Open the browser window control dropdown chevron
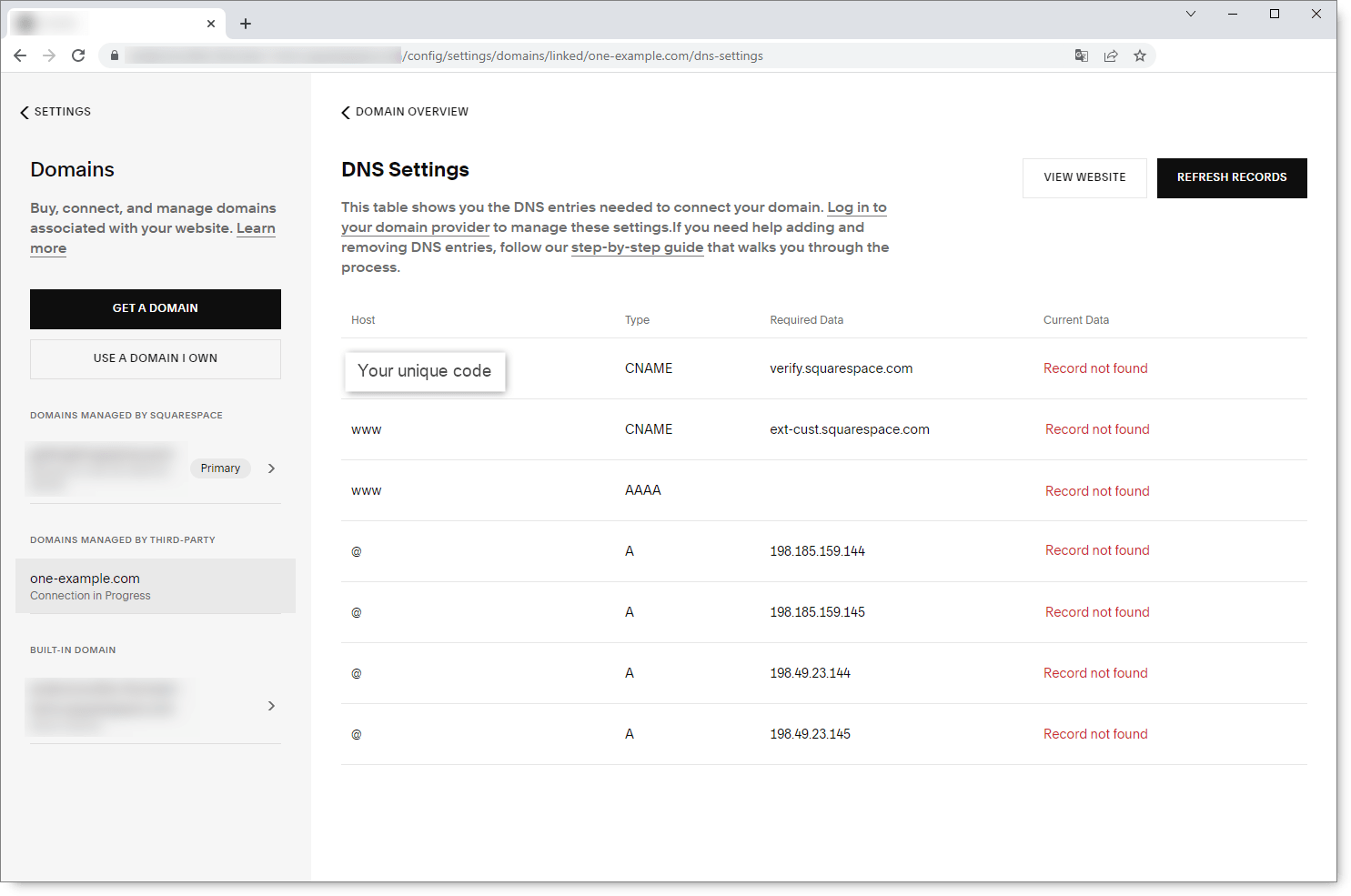The image size is (1351, 896). tap(1191, 14)
